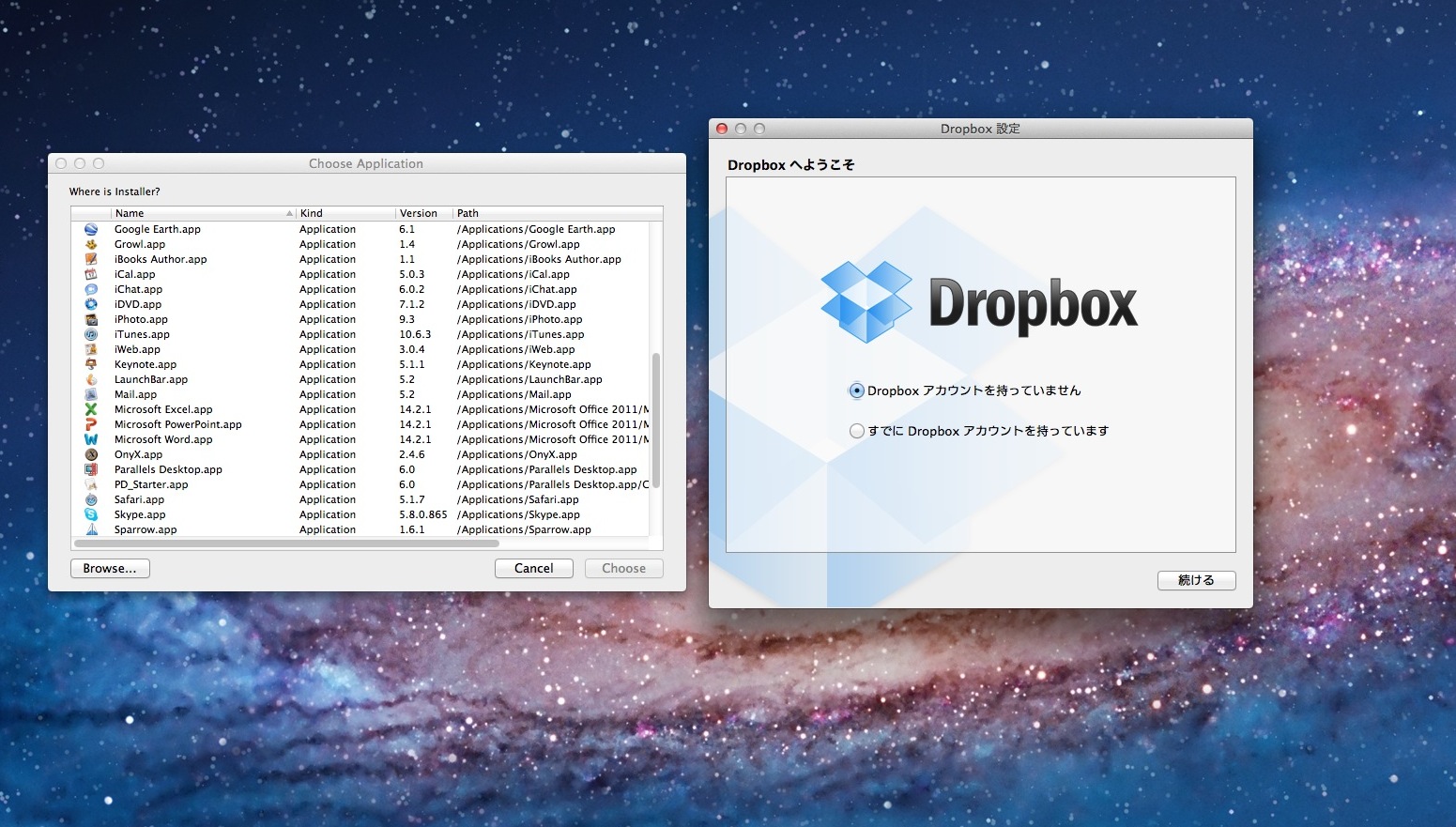Select iWeb.app in the list

pyautogui.click(x=138, y=349)
